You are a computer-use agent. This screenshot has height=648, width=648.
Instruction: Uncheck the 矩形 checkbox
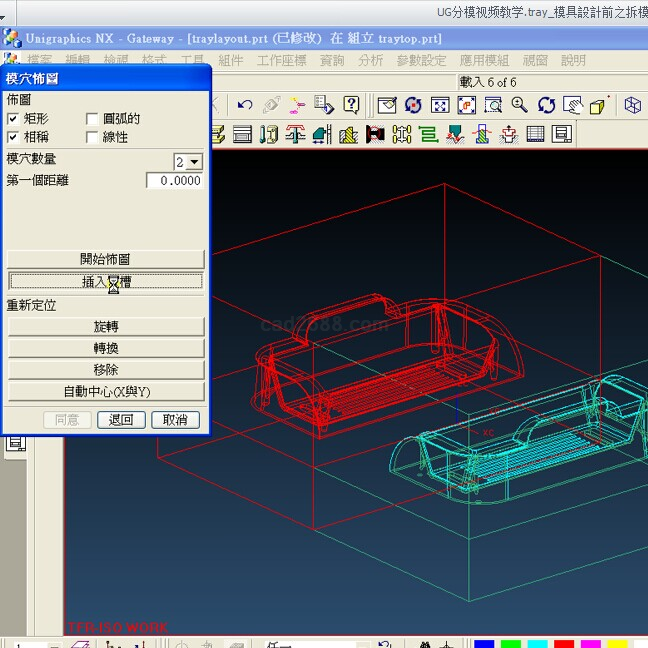(x=13, y=119)
